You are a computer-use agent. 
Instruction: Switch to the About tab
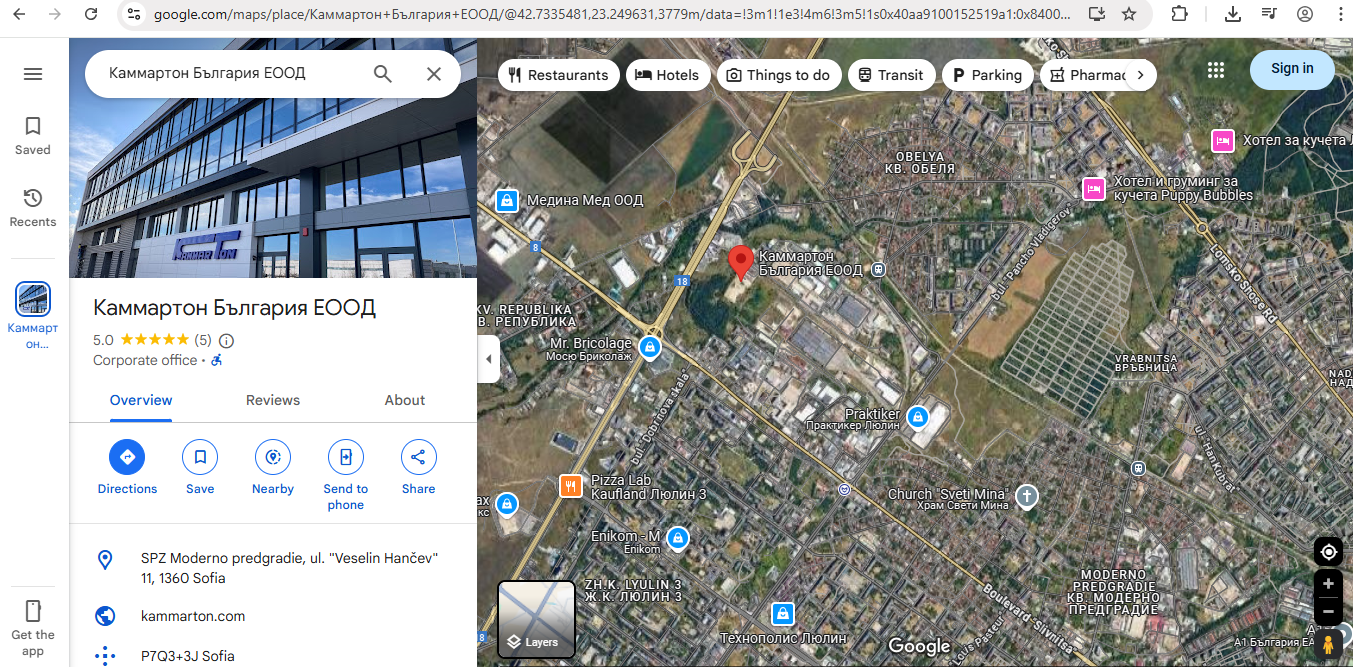click(x=405, y=400)
